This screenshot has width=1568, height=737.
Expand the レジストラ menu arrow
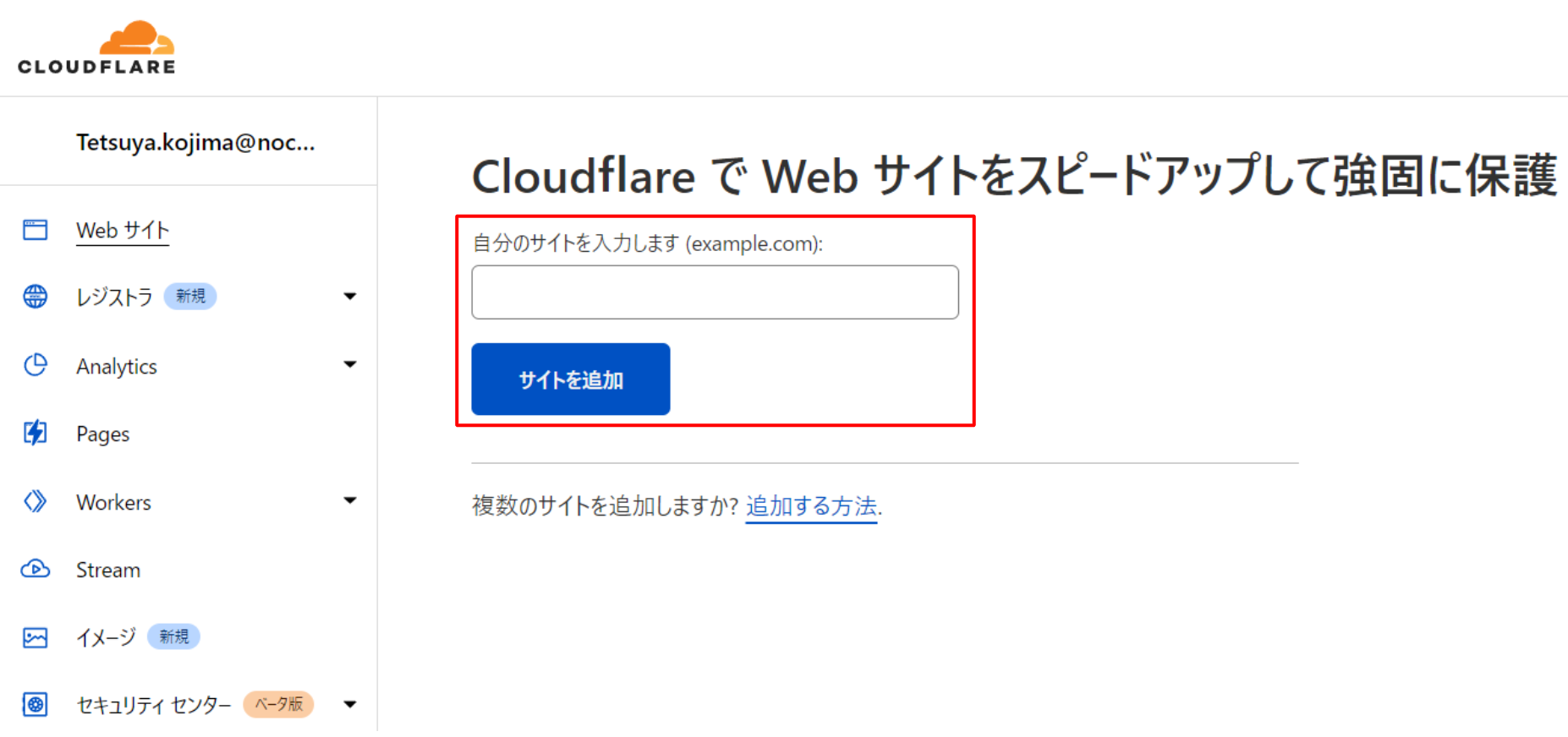(x=350, y=297)
